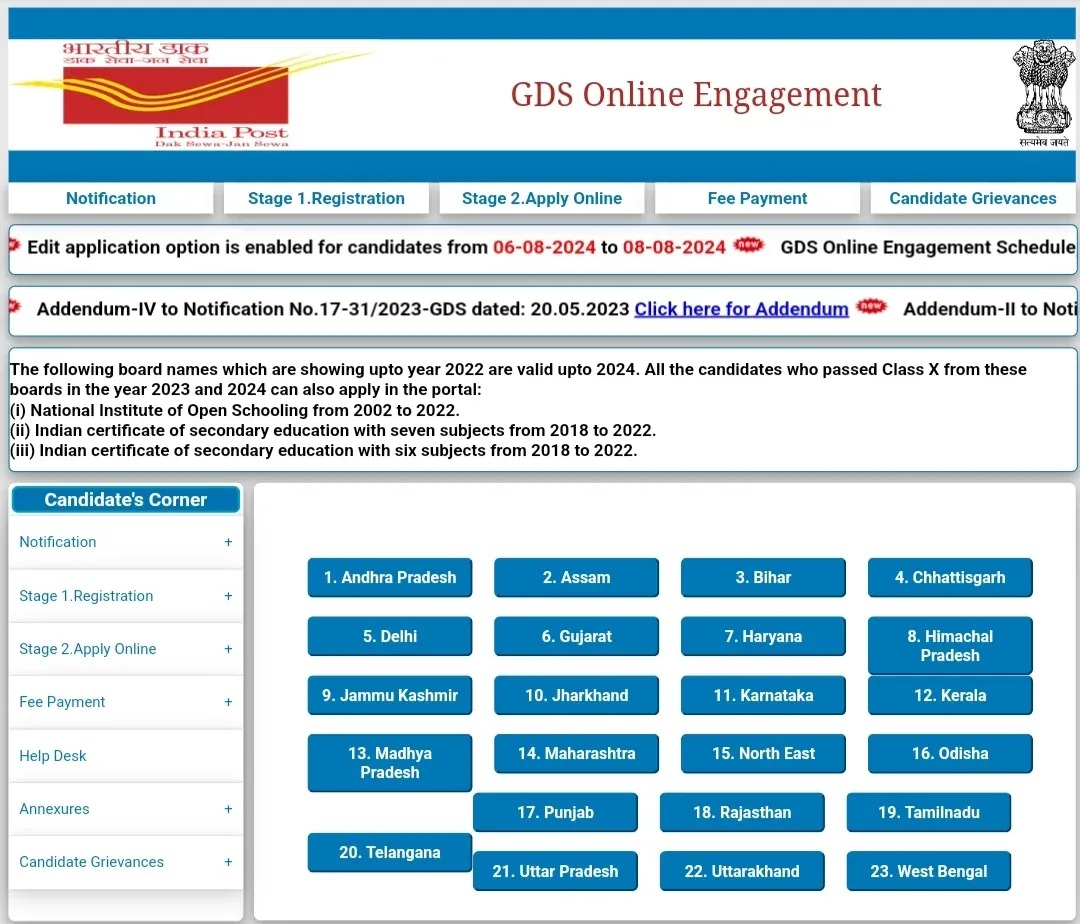This screenshot has height=924, width=1080.
Task: Open Fee Payment in the top navigation bar
Action: click(757, 198)
